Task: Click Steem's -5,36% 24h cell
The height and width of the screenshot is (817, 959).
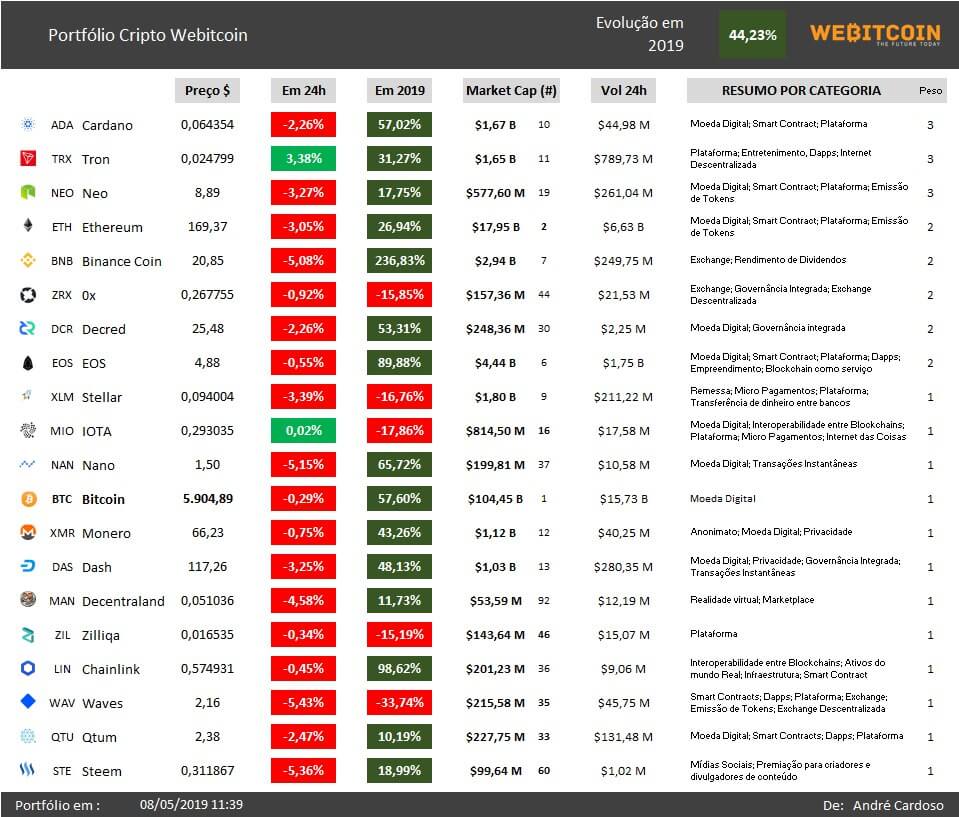Action: [x=303, y=771]
